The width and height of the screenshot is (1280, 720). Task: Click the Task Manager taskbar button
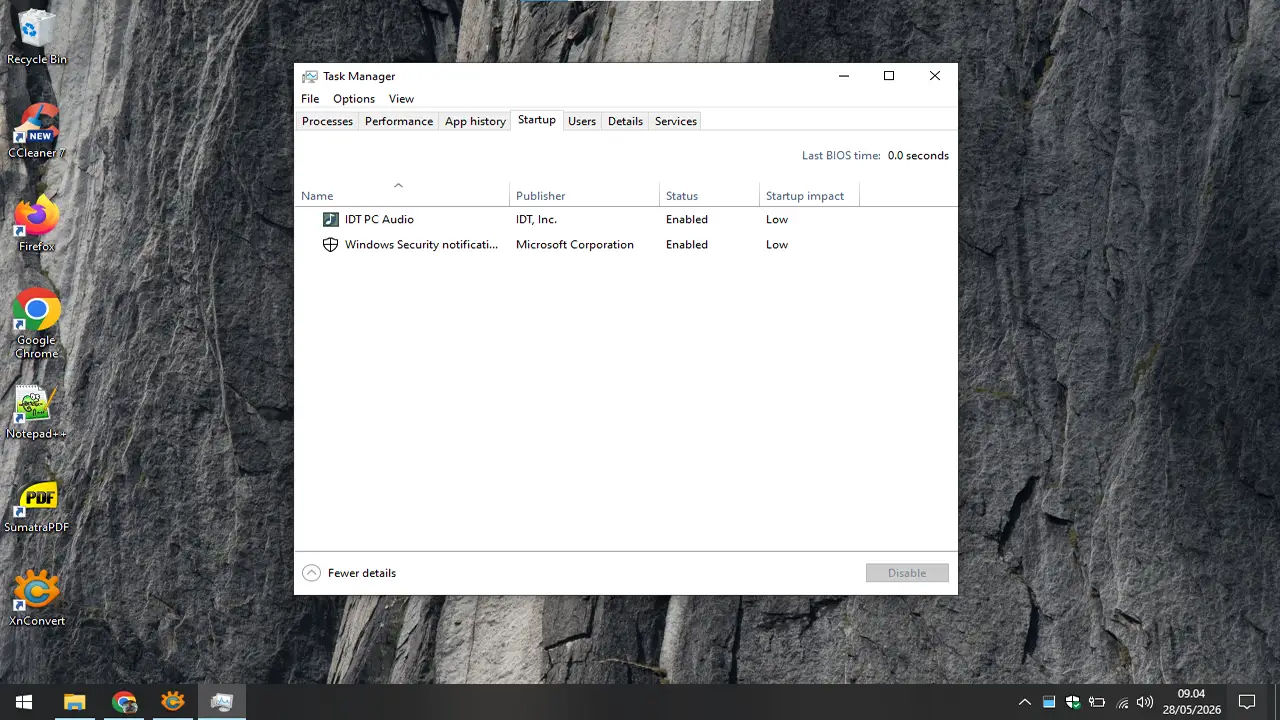click(222, 702)
